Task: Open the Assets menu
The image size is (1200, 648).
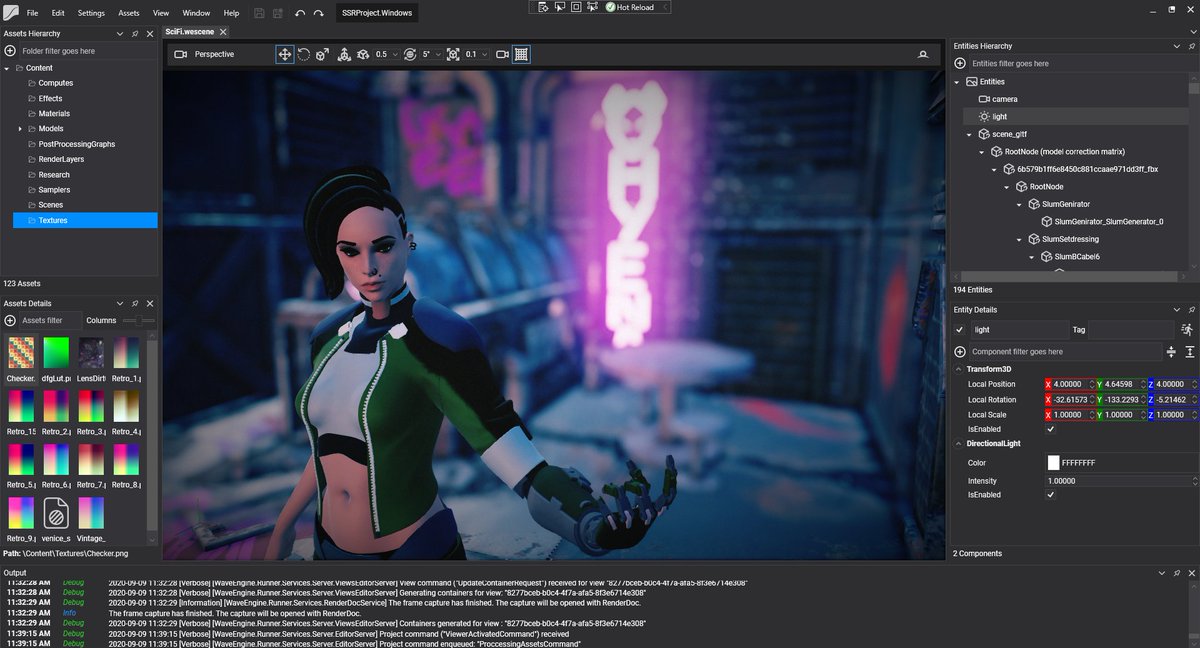Action: [x=128, y=13]
